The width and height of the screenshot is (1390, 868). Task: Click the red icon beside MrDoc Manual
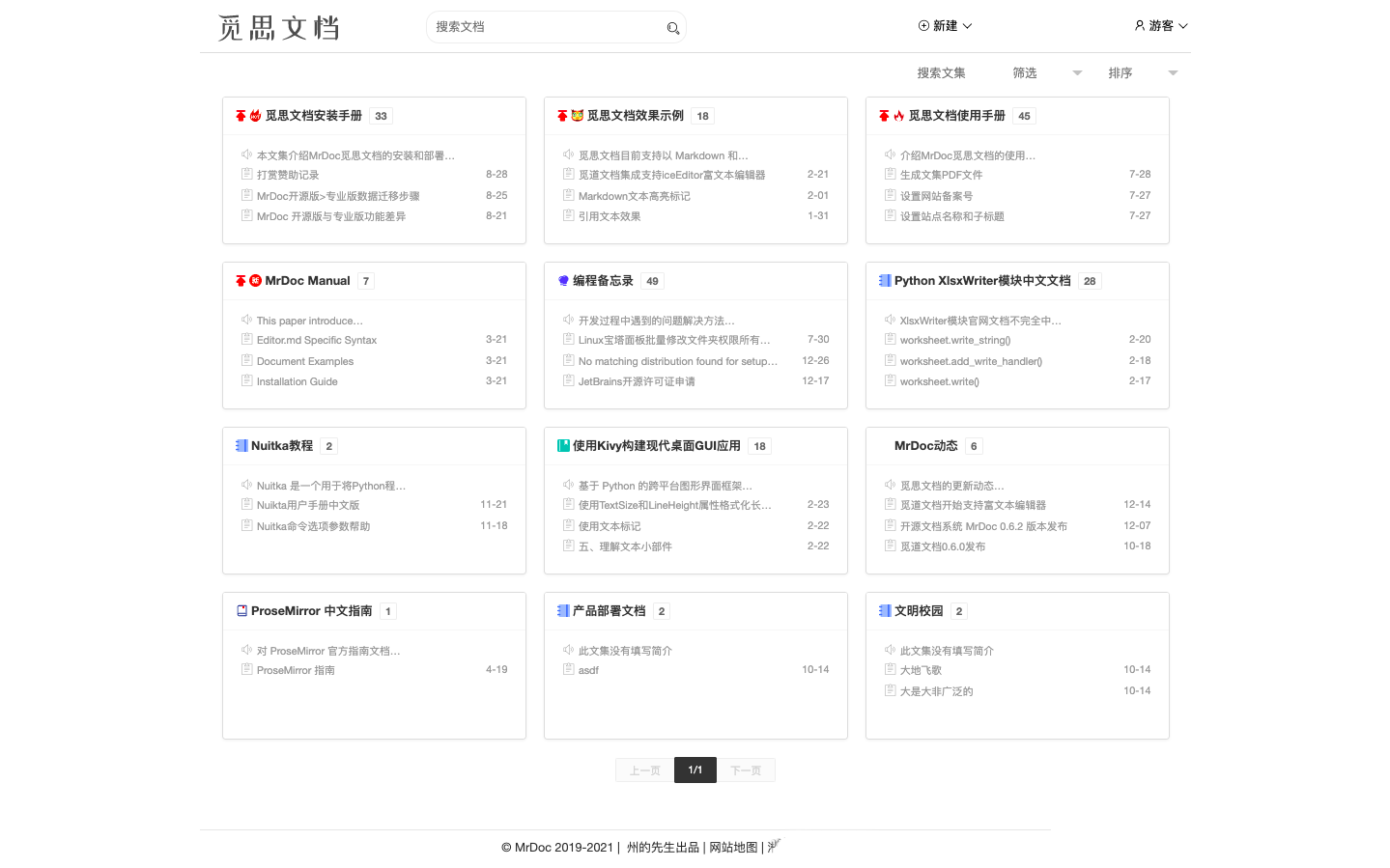coord(255,281)
